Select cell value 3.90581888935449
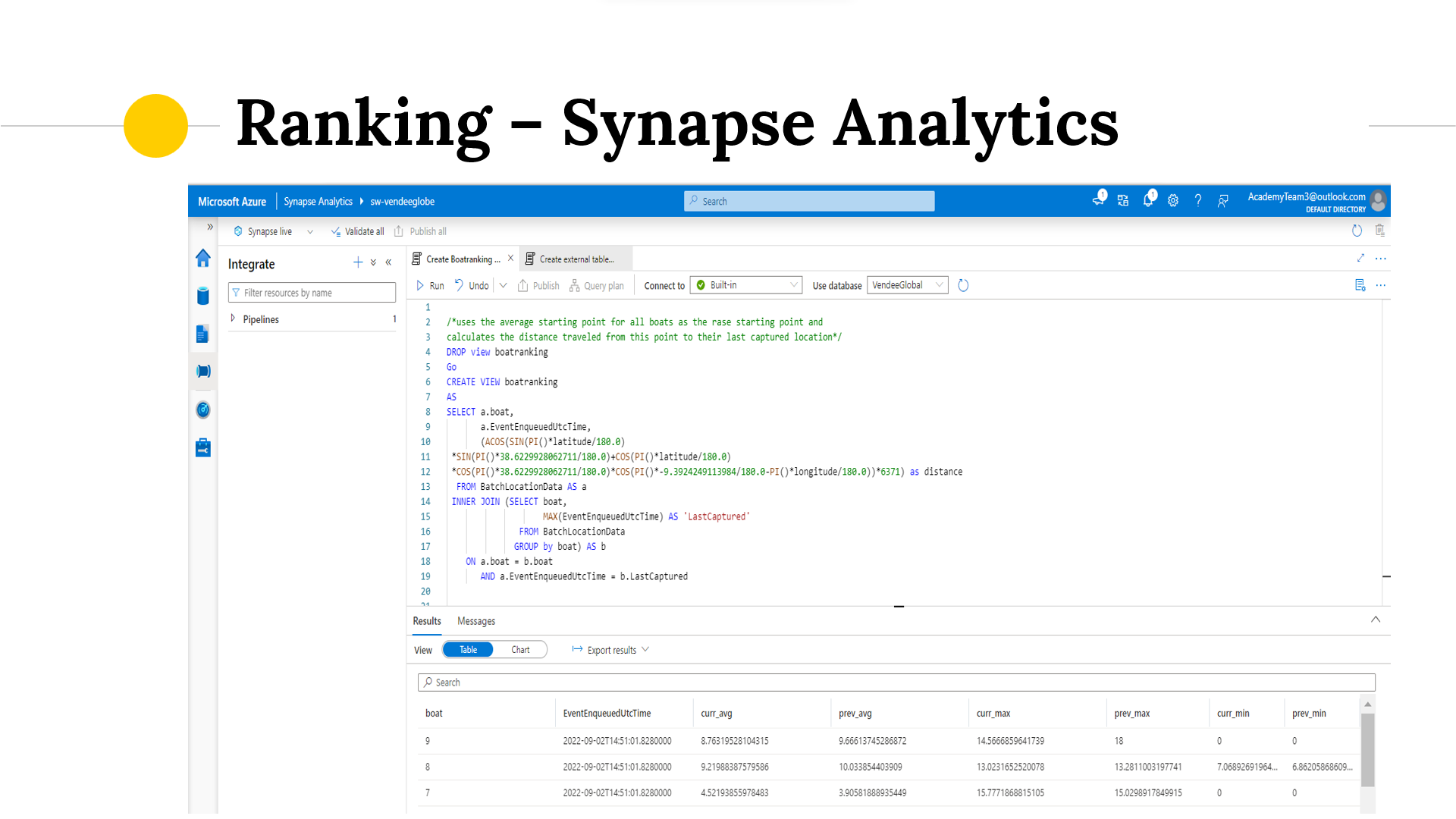This screenshot has height=819, width=1456. tap(872, 792)
